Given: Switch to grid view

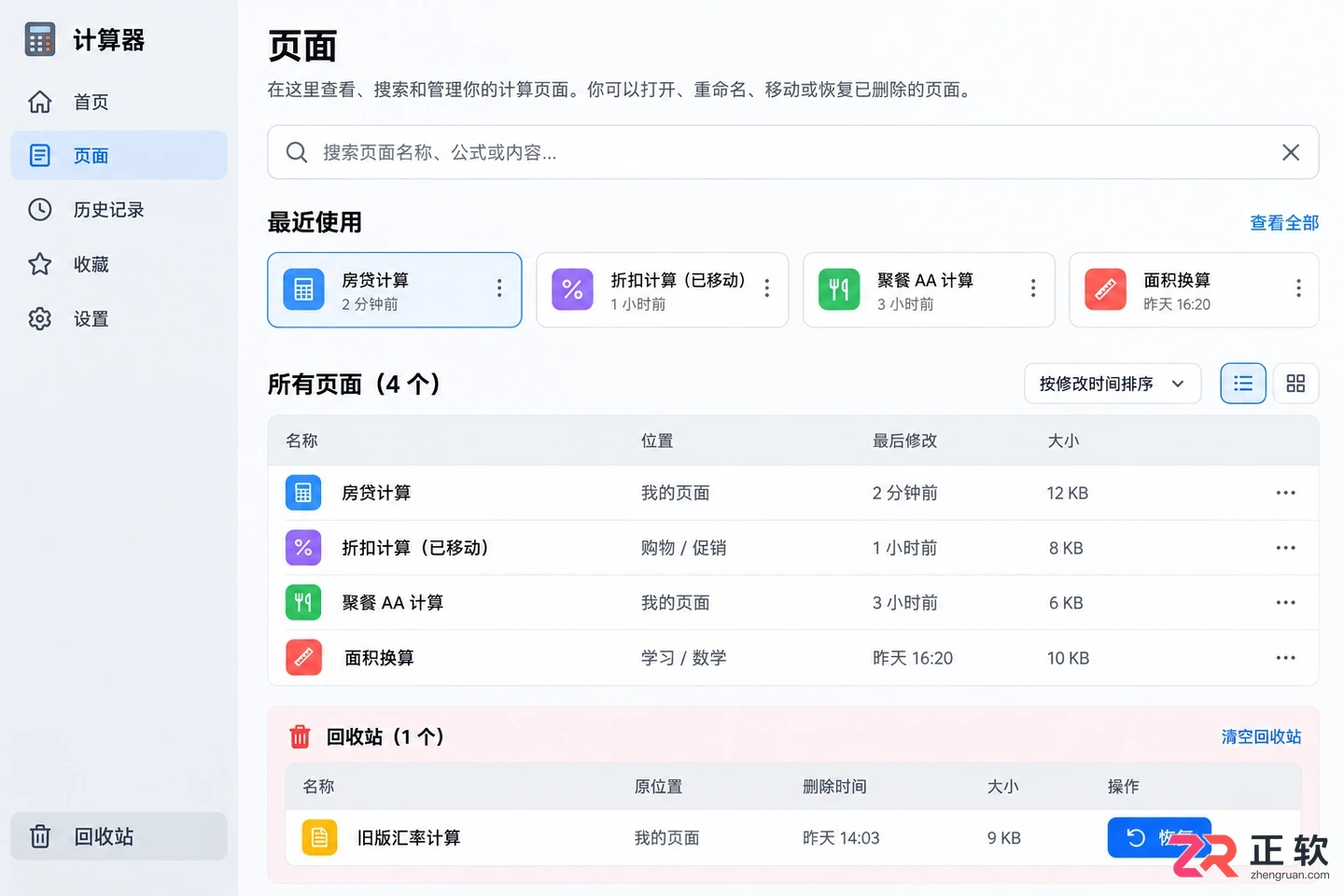Looking at the screenshot, I should [1295, 384].
